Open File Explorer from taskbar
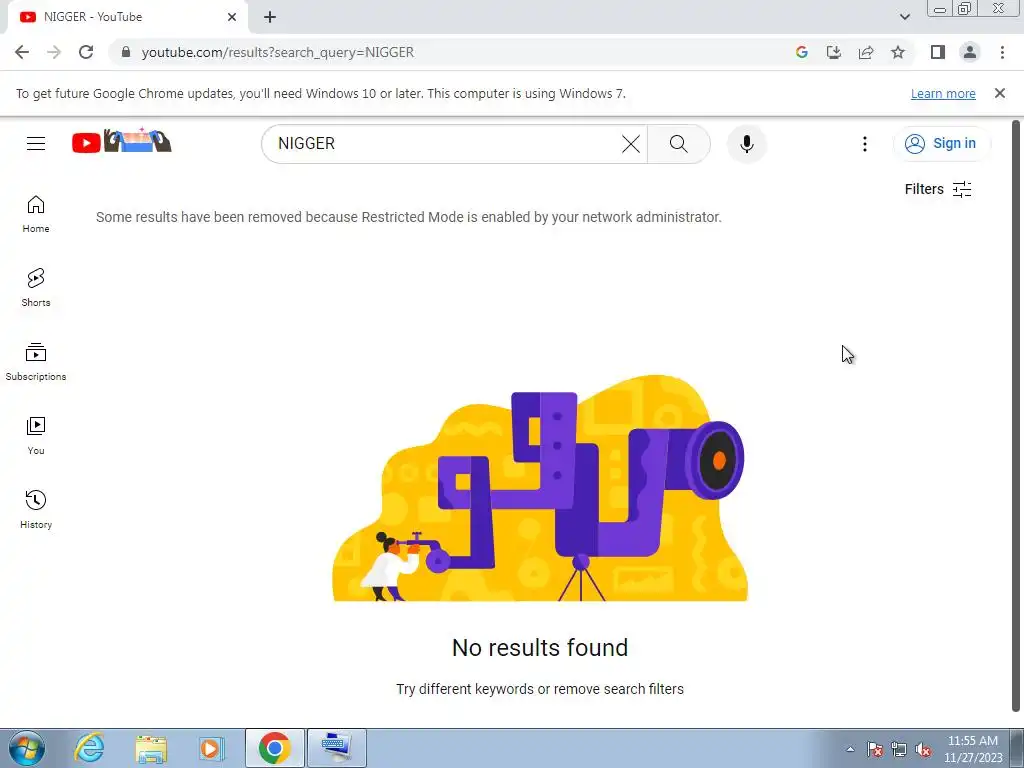 (x=151, y=748)
